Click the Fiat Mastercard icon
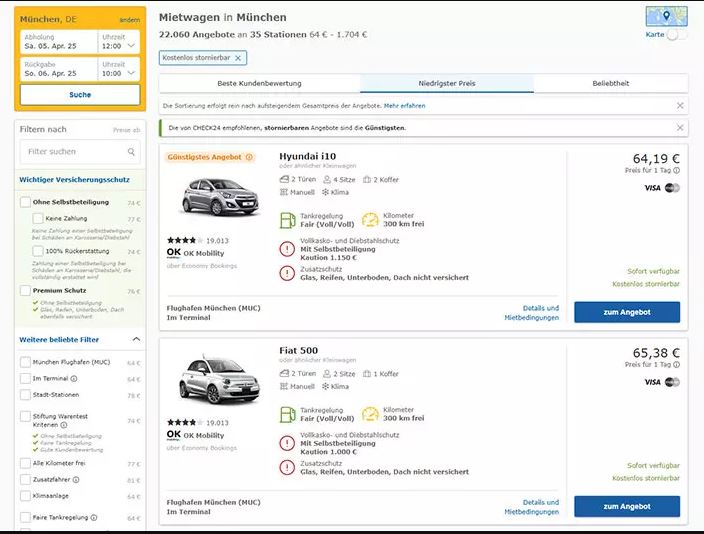 [x=672, y=382]
